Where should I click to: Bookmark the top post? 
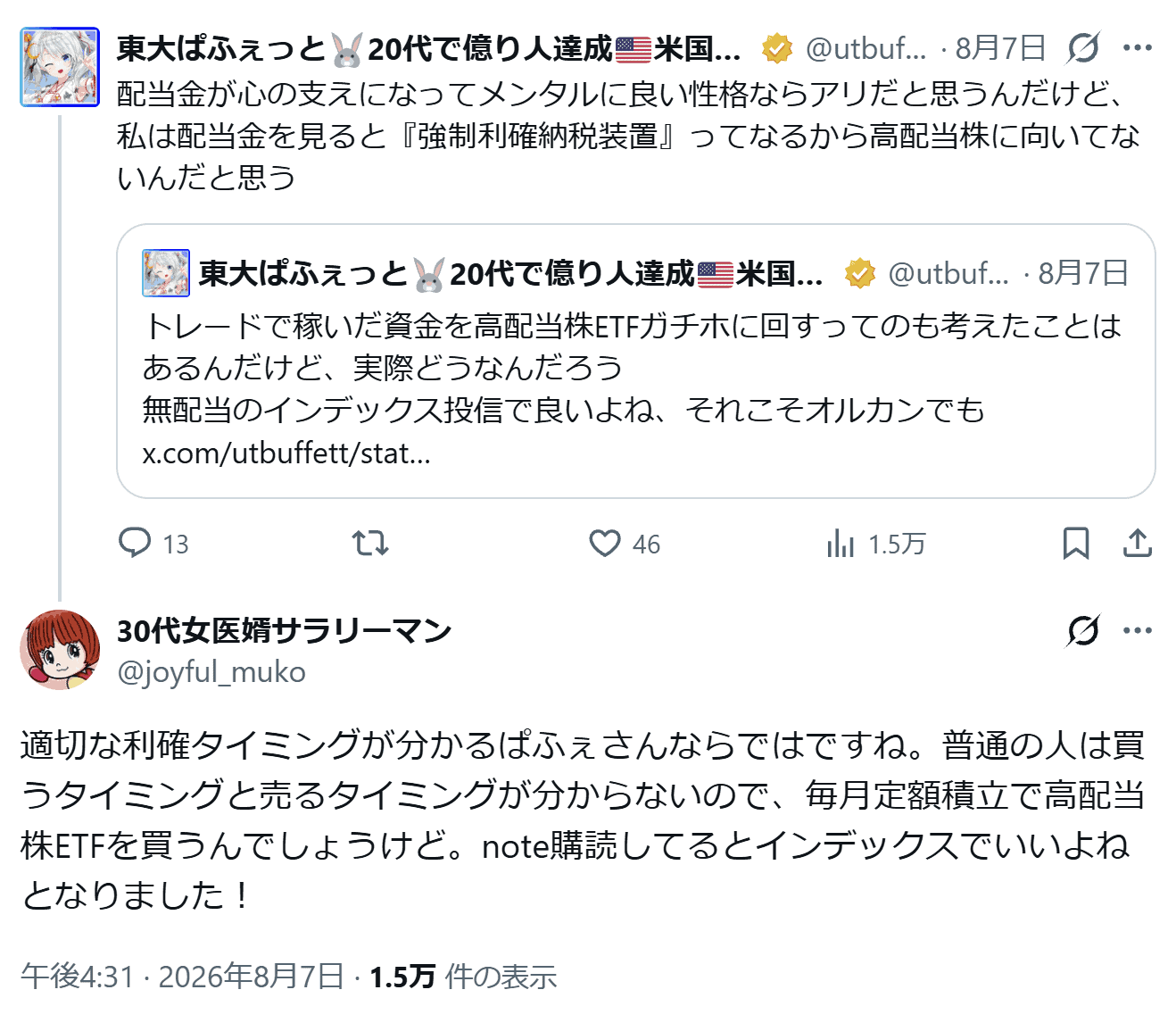(x=1076, y=543)
